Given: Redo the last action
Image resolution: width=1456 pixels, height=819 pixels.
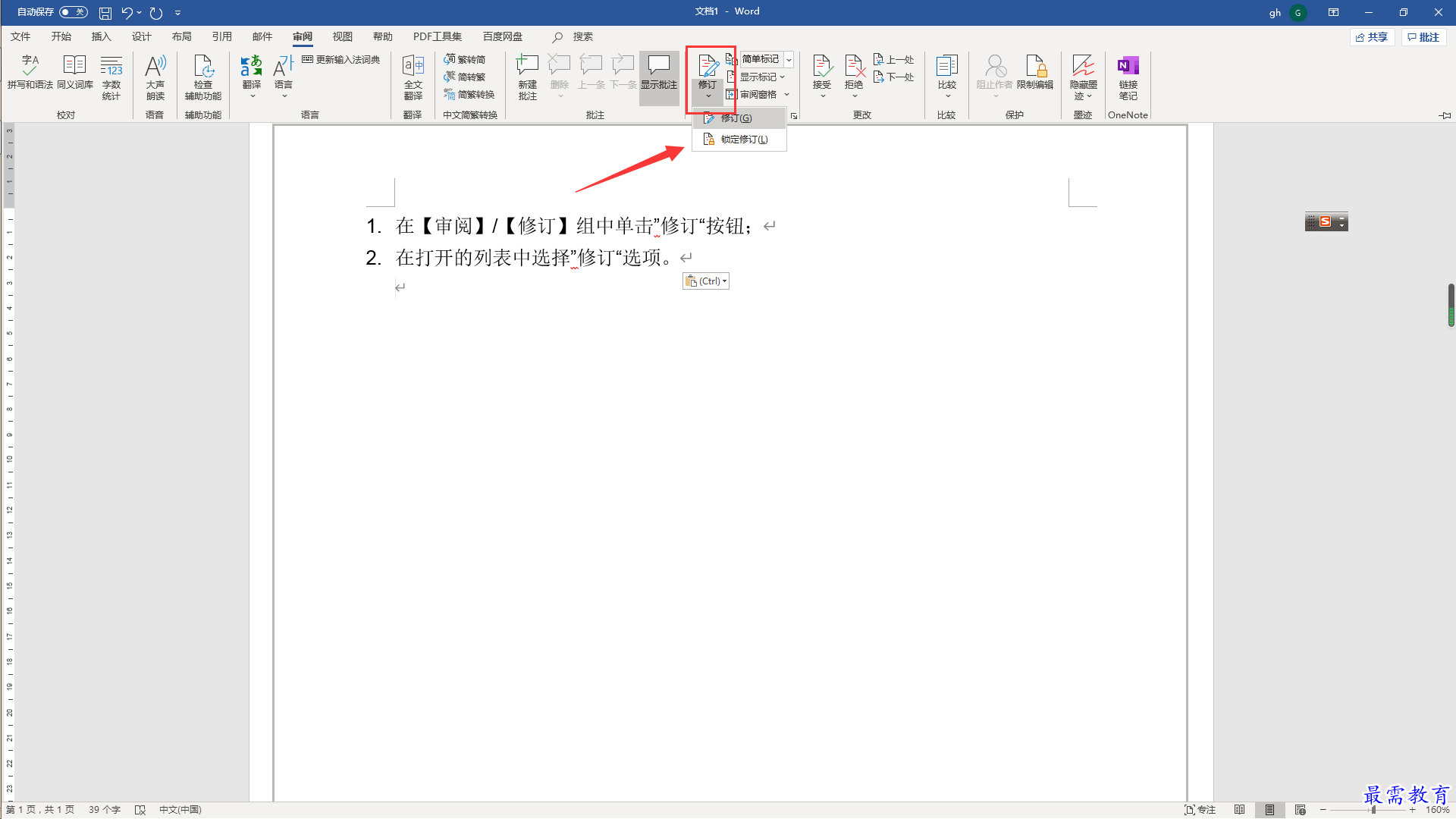Looking at the screenshot, I should (x=156, y=12).
